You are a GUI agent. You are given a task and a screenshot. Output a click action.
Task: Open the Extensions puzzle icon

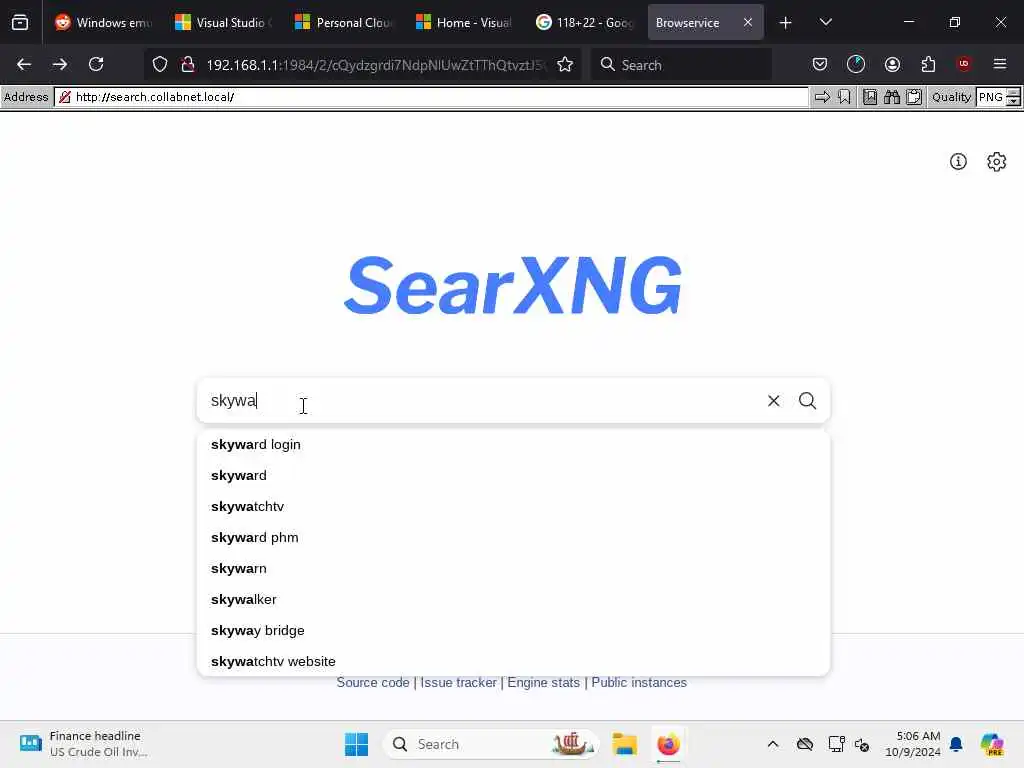point(928,64)
